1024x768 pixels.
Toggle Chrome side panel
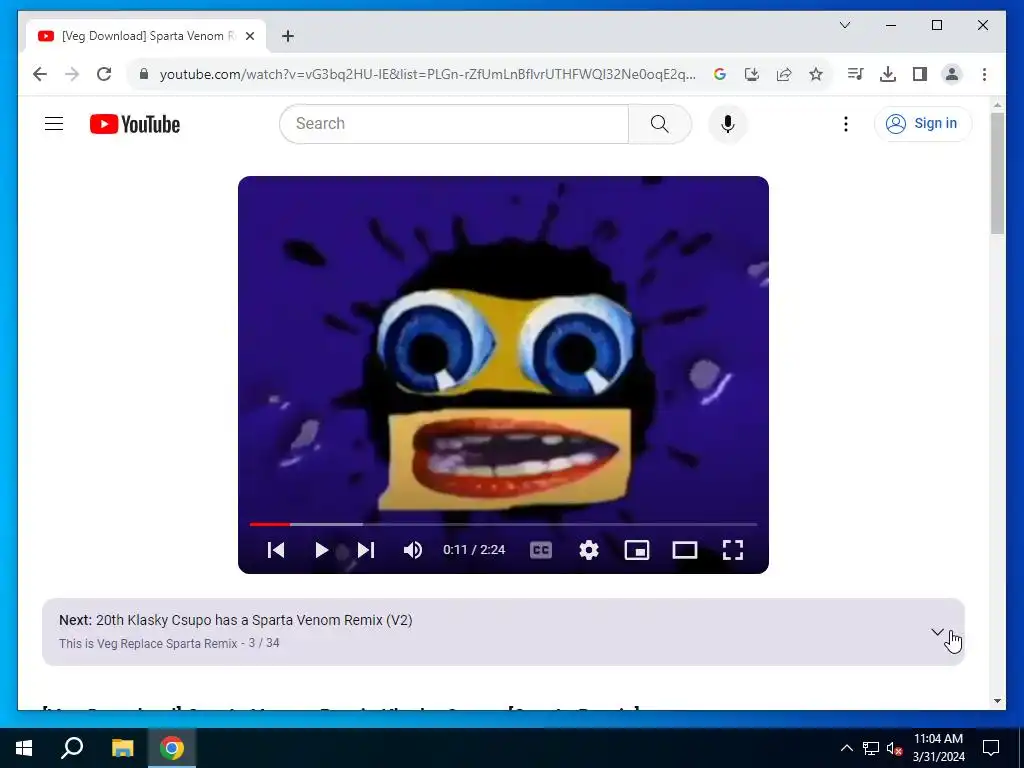click(x=920, y=74)
